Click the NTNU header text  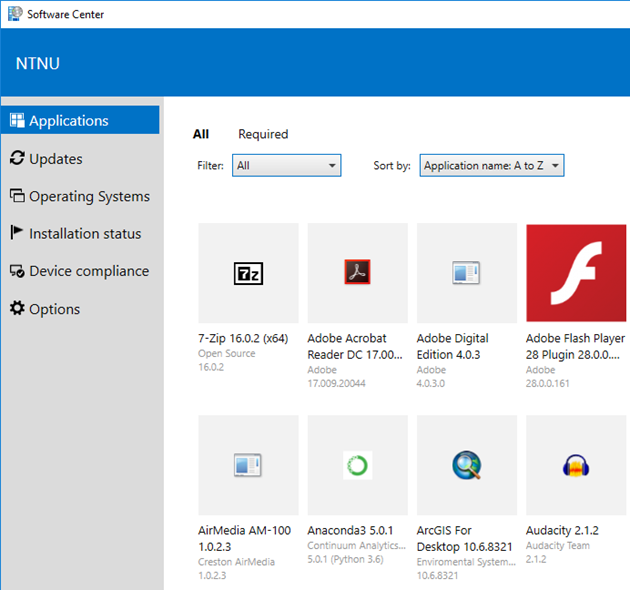point(38,64)
